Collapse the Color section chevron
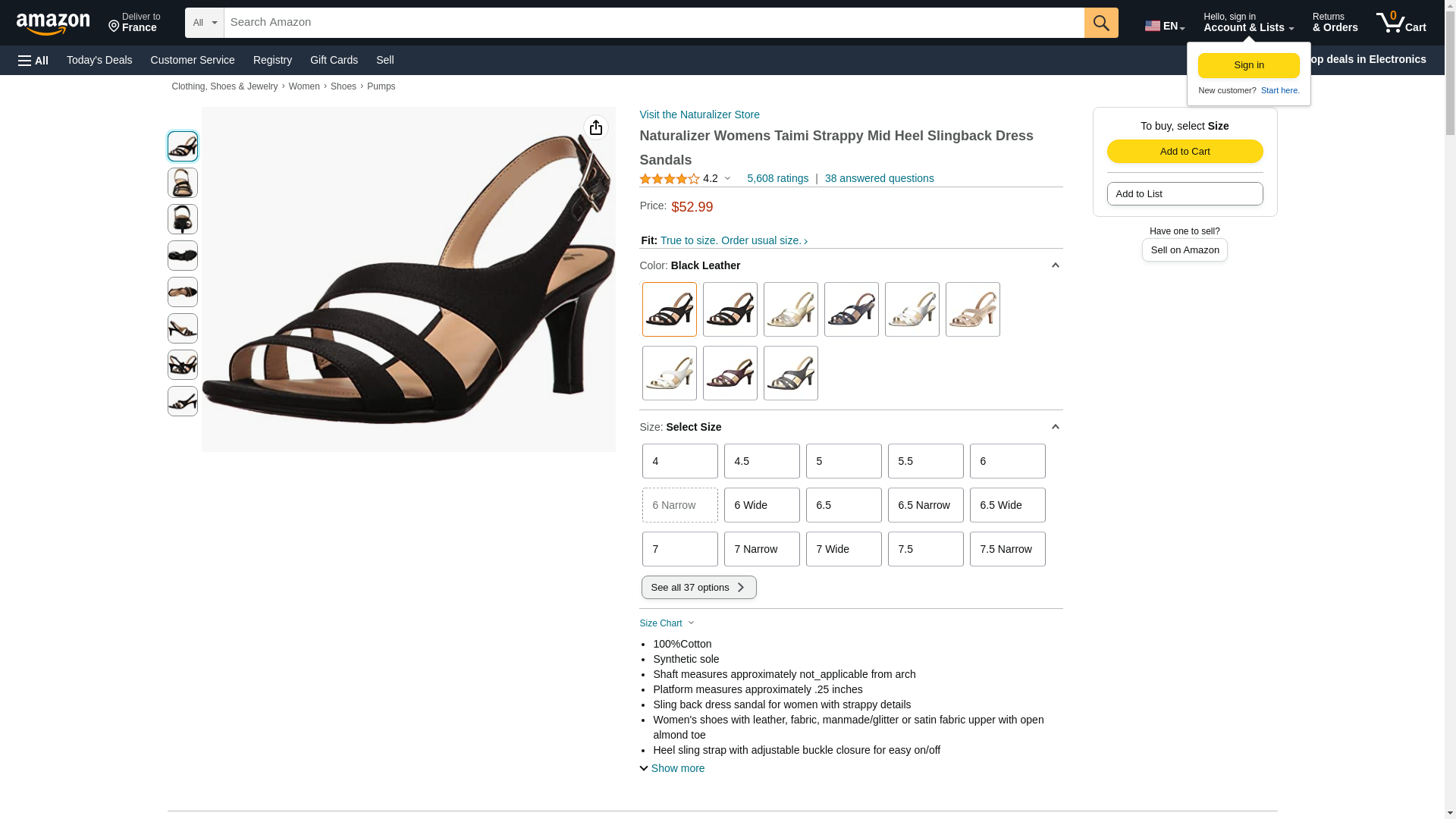The height and width of the screenshot is (819, 1456). coord(1055,265)
